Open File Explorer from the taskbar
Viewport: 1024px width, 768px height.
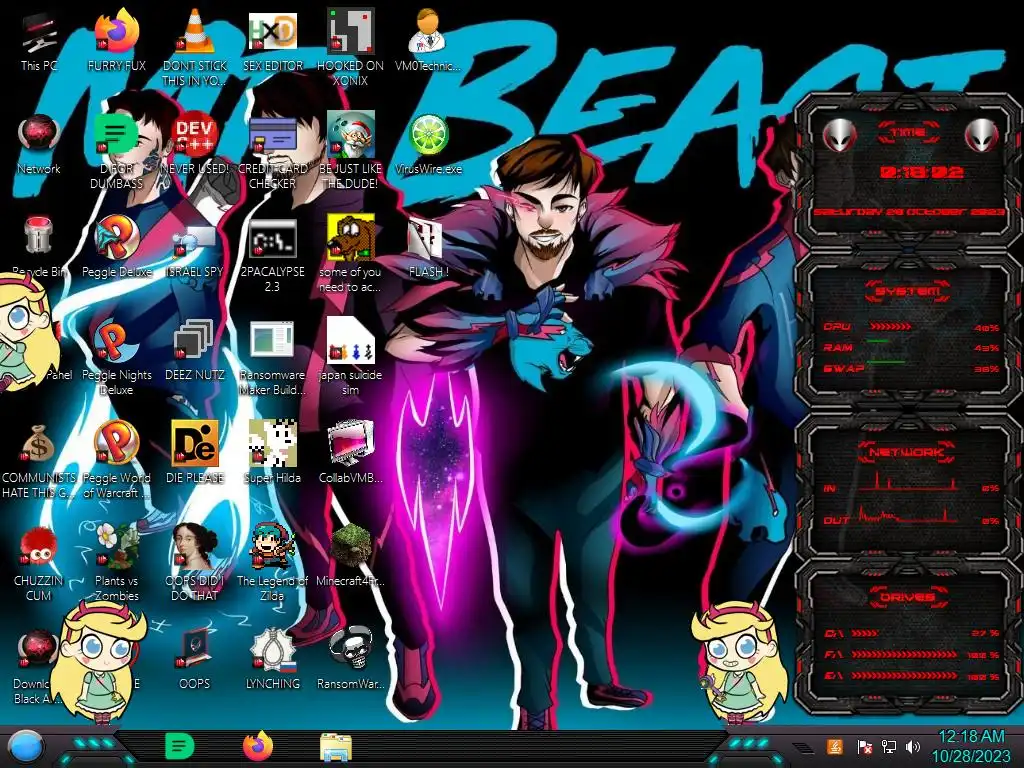336,748
